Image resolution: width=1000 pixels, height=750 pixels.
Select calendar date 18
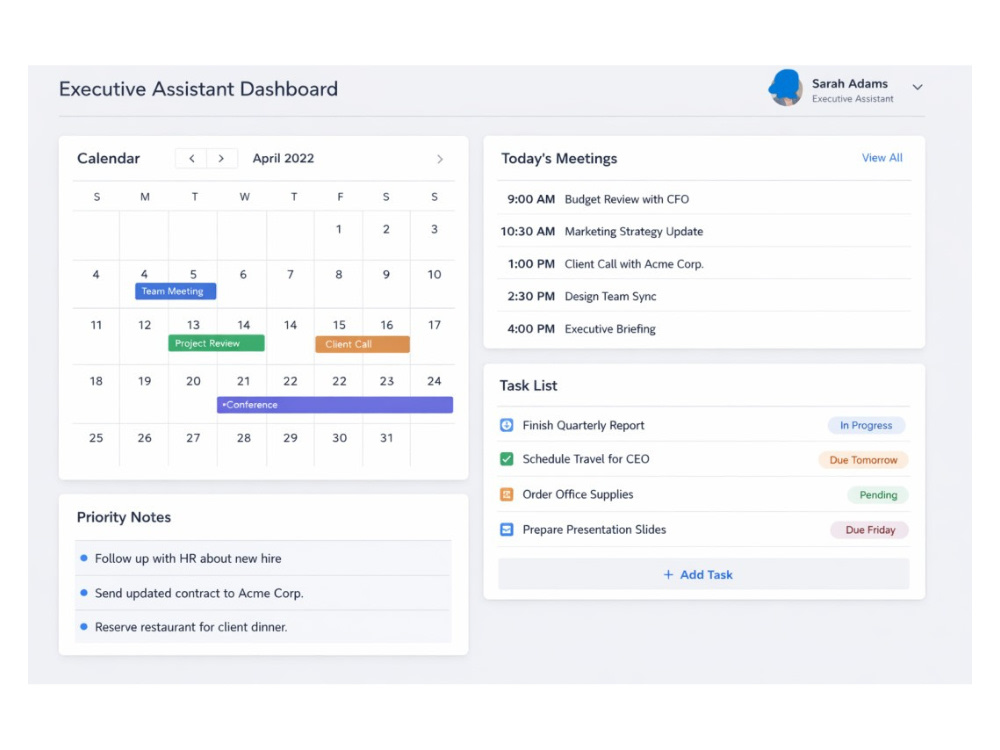pos(96,381)
